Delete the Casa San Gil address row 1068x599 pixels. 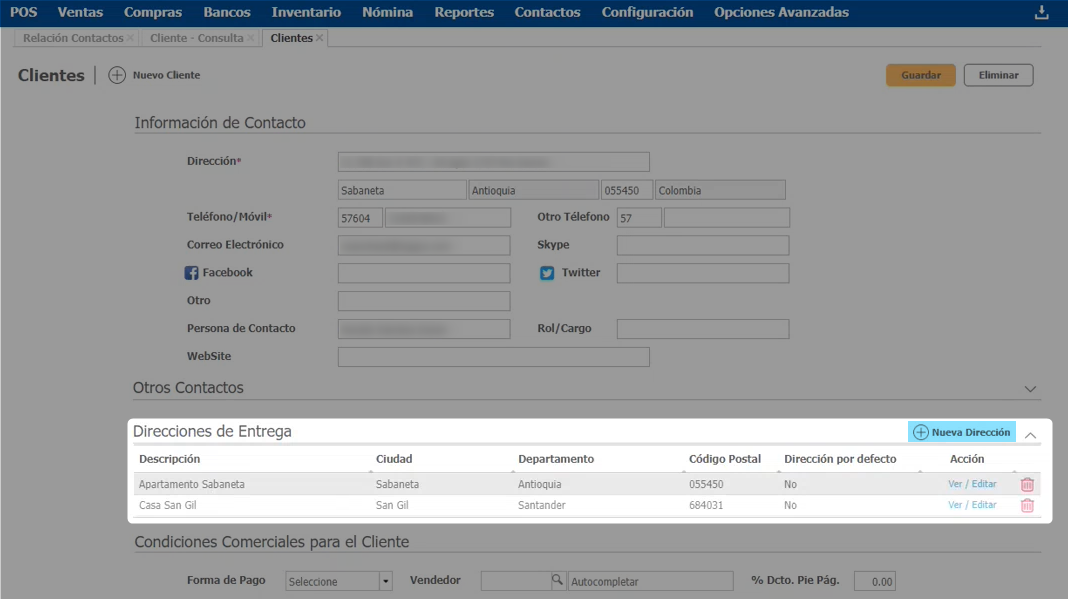[x=1027, y=506]
